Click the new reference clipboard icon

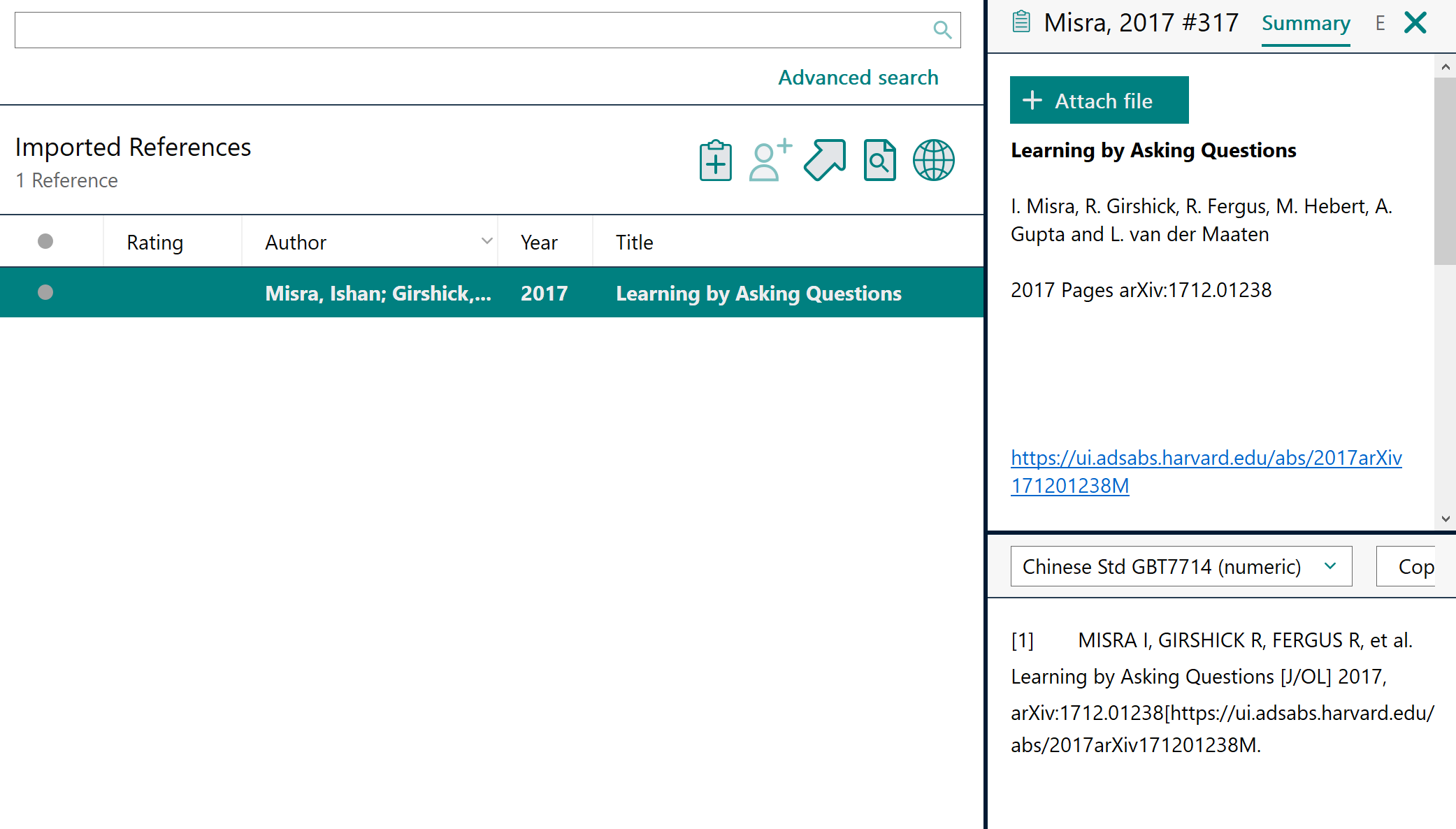click(x=715, y=161)
